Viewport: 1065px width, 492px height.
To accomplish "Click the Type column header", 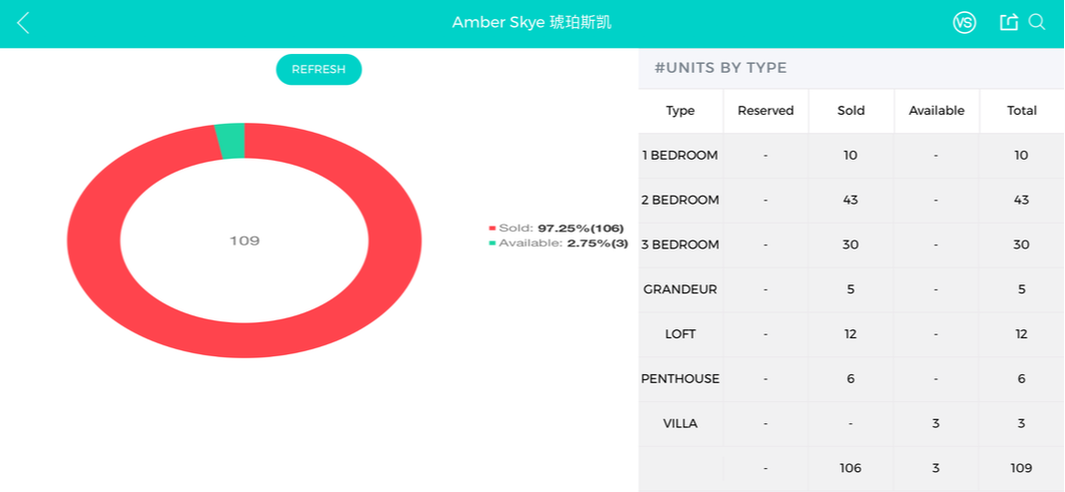I will pos(680,111).
